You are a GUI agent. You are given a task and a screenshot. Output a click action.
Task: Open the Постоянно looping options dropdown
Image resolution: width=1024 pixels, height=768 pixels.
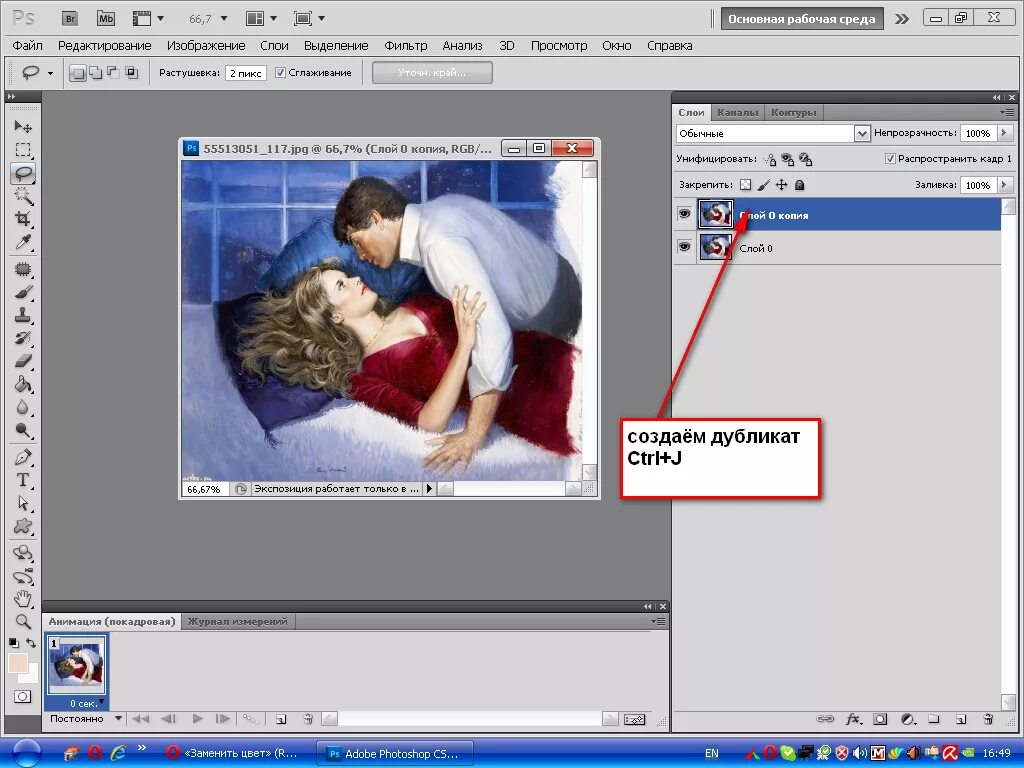point(118,718)
